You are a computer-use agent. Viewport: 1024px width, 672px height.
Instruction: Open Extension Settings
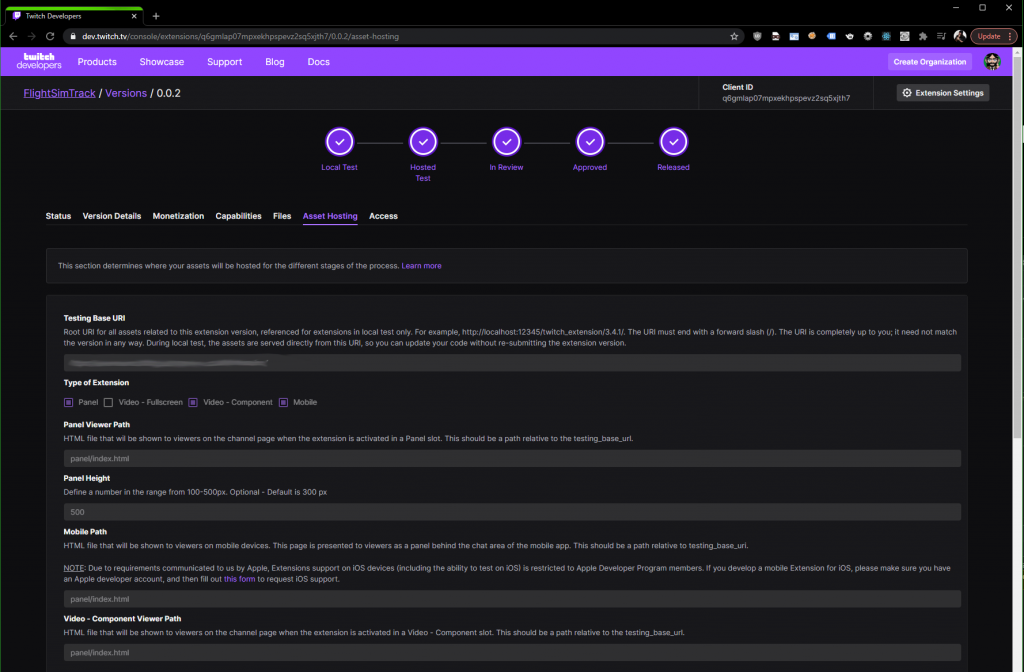[943, 93]
